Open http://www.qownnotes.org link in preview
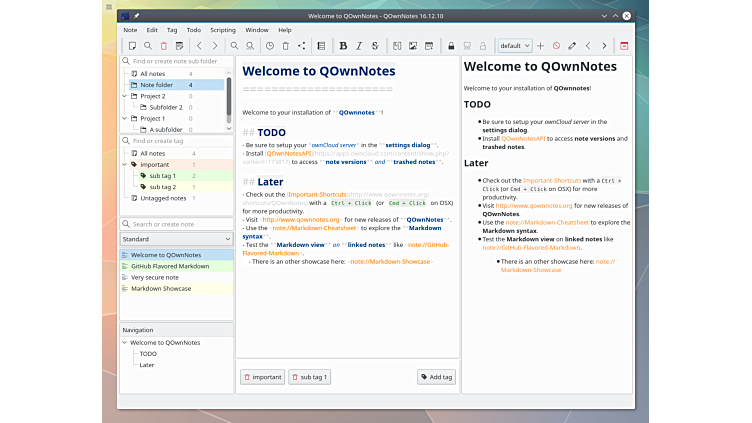Viewport: 752px width, 423px height. 534,205
